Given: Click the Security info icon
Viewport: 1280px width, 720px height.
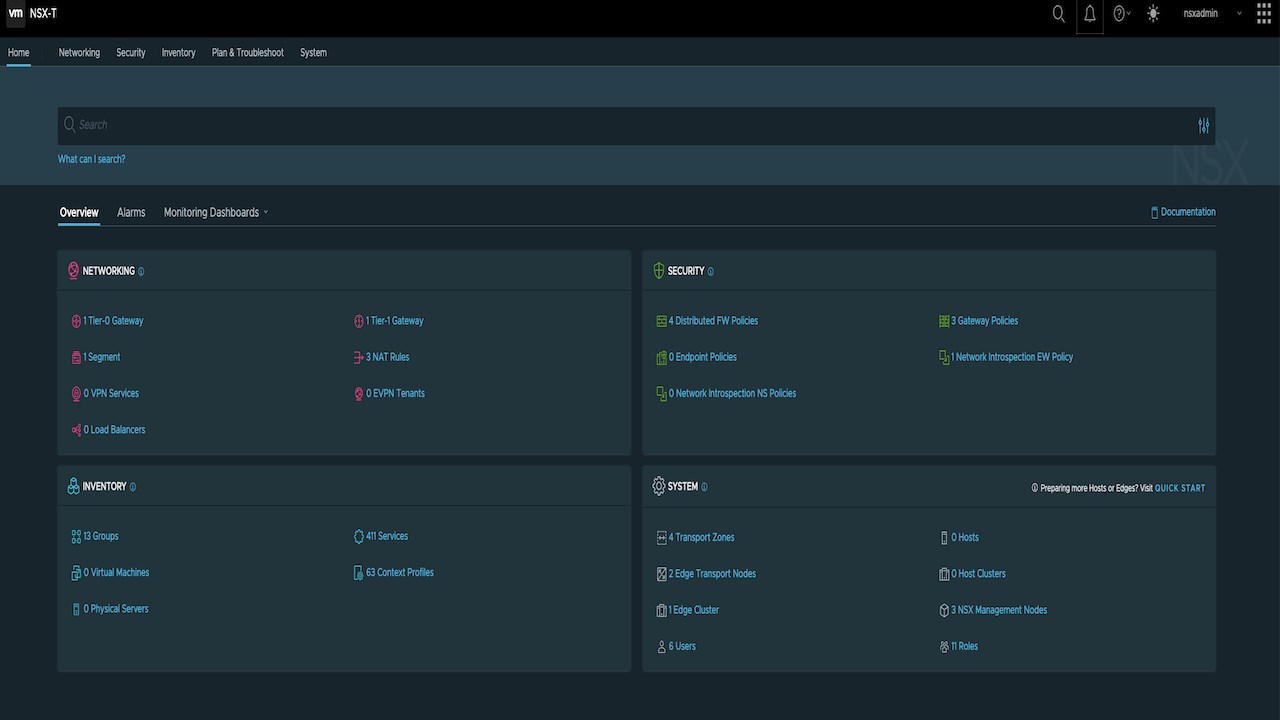Looking at the screenshot, I should tap(710, 271).
